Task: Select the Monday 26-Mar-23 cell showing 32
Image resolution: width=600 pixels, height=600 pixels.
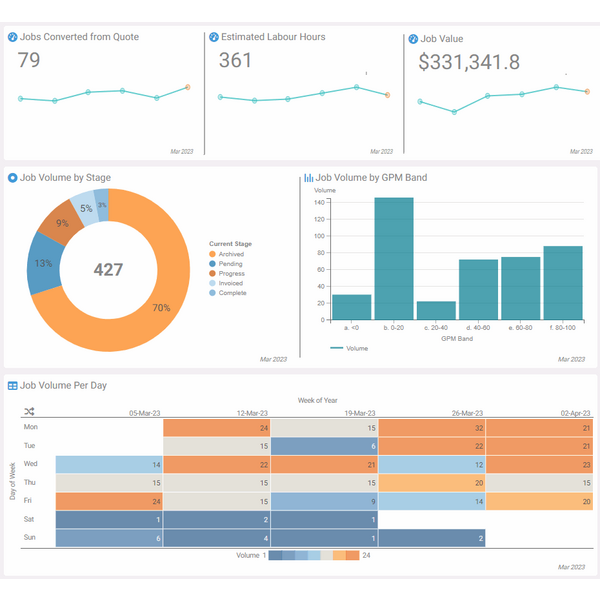Action: click(432, 428)
